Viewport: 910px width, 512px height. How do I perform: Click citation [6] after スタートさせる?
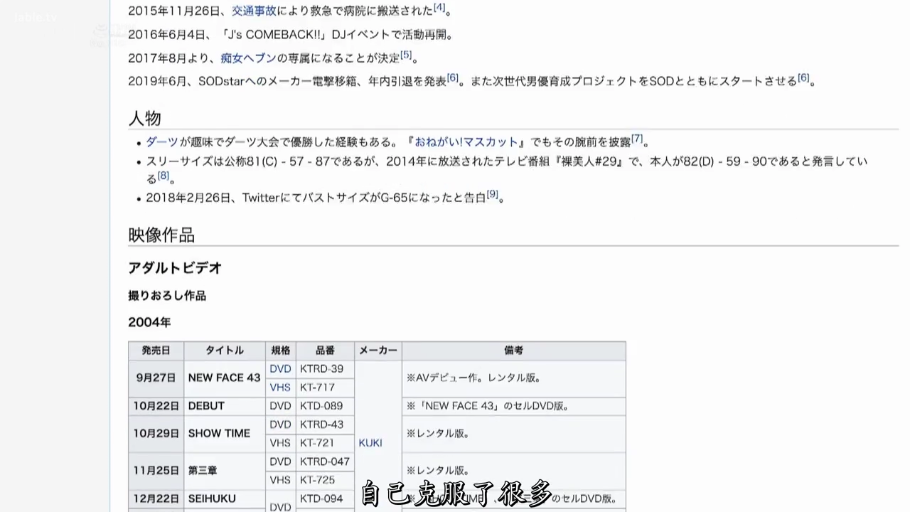pyautogui.click(x=803, y=78)
